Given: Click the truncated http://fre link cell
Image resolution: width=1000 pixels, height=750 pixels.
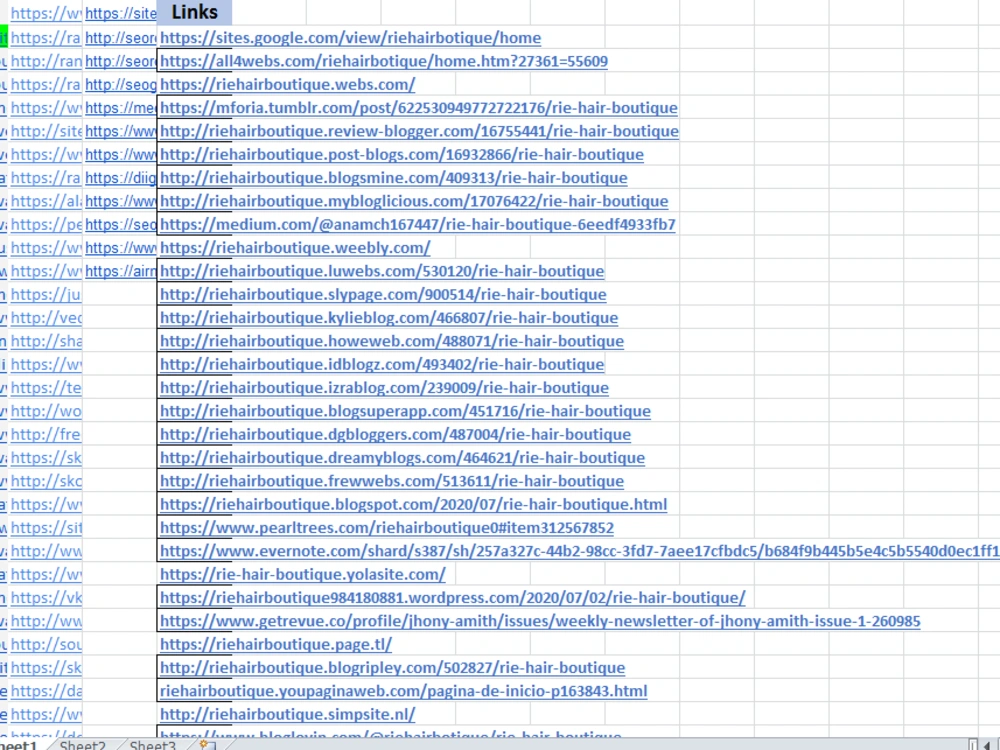Looking at the screenshot, I should point(46,434).
